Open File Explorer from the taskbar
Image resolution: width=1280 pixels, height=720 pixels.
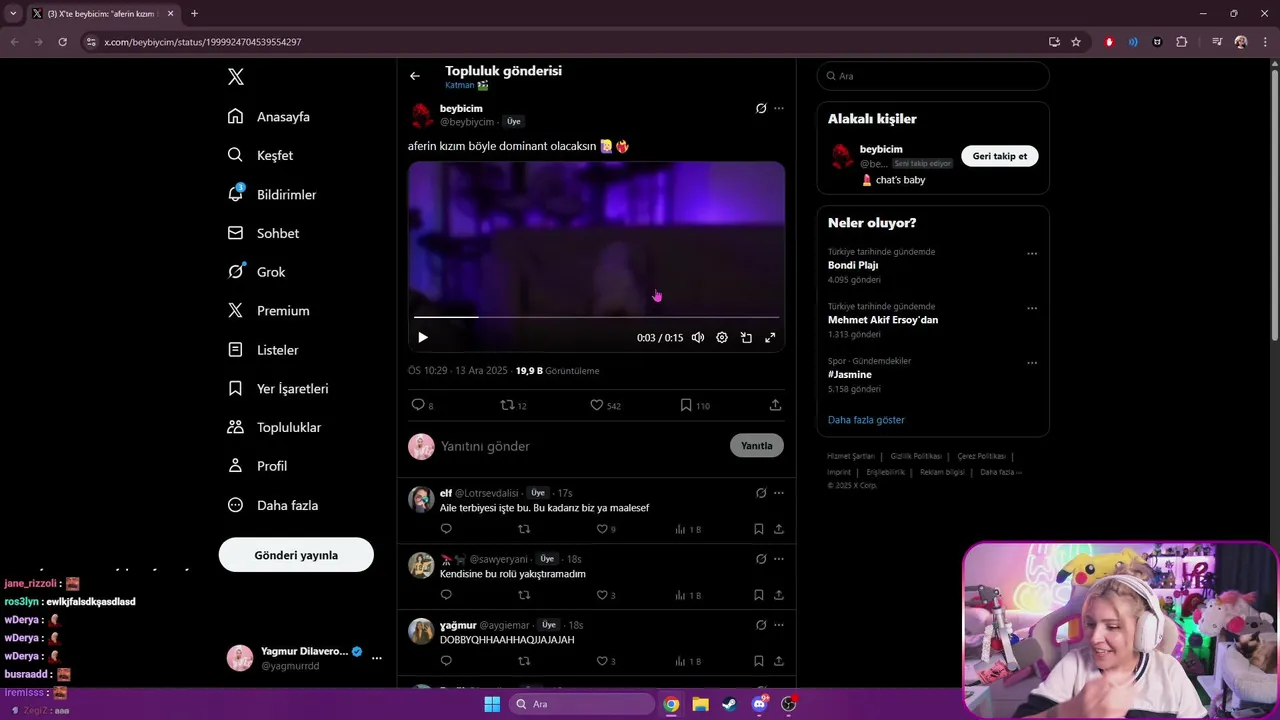click(x=700, y=704)
